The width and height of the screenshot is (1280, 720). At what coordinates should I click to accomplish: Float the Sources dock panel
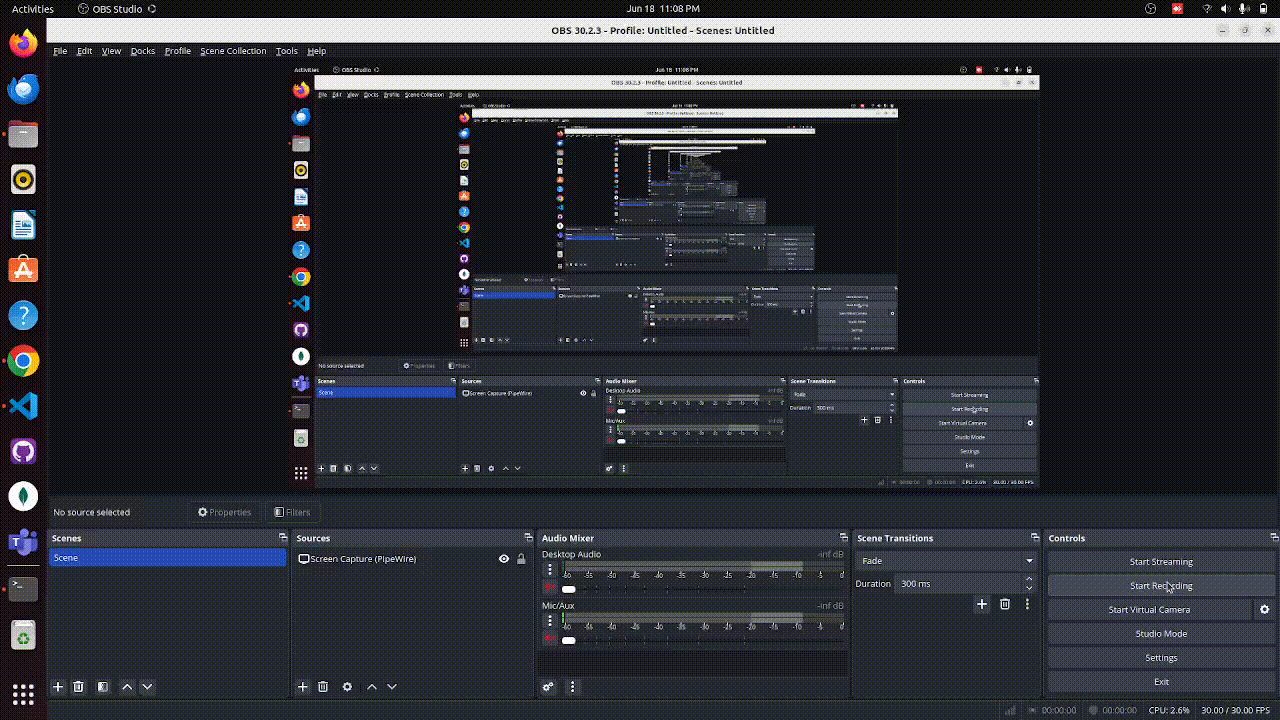tap(529, 538)
